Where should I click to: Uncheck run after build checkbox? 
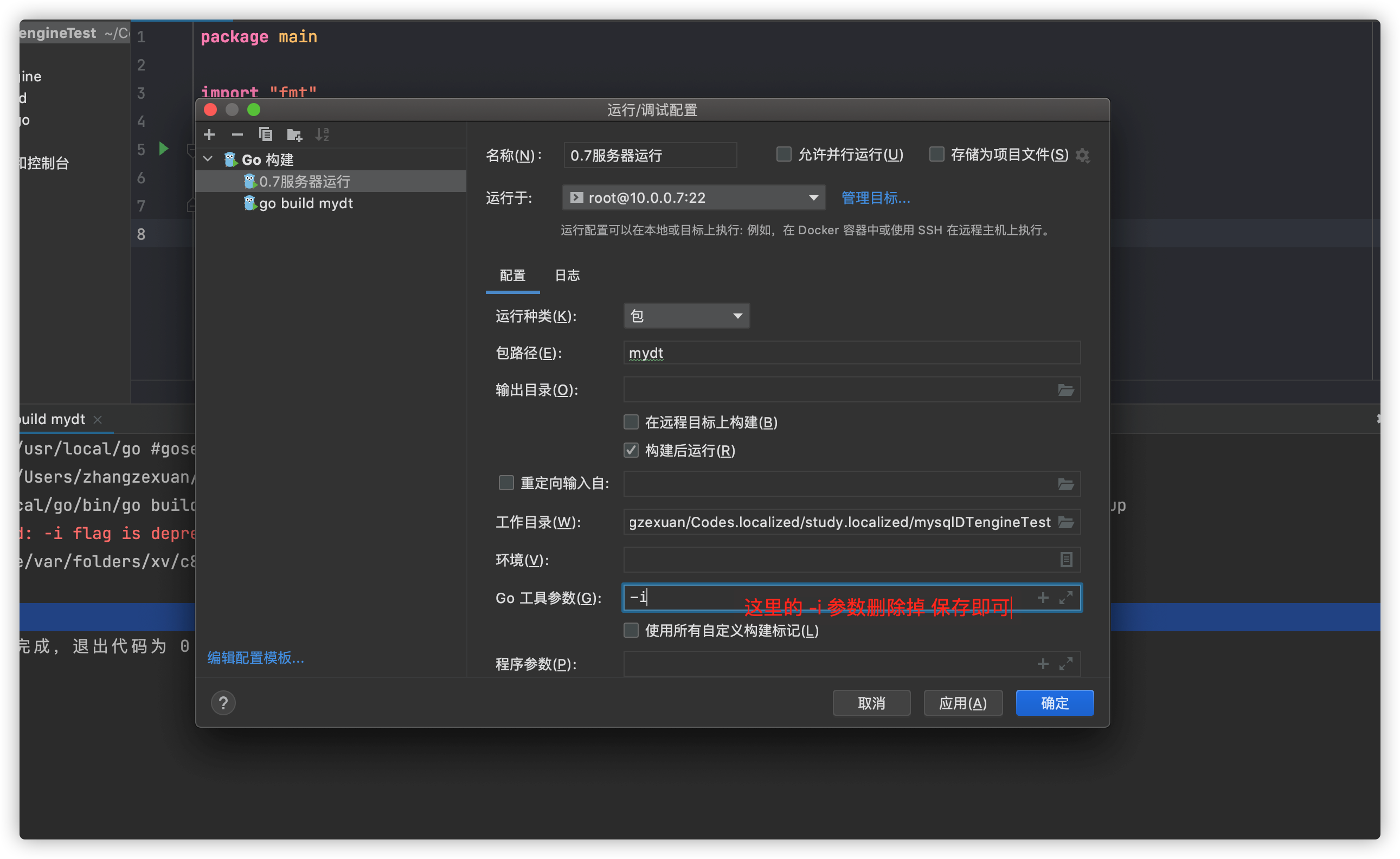coord(631,451)
